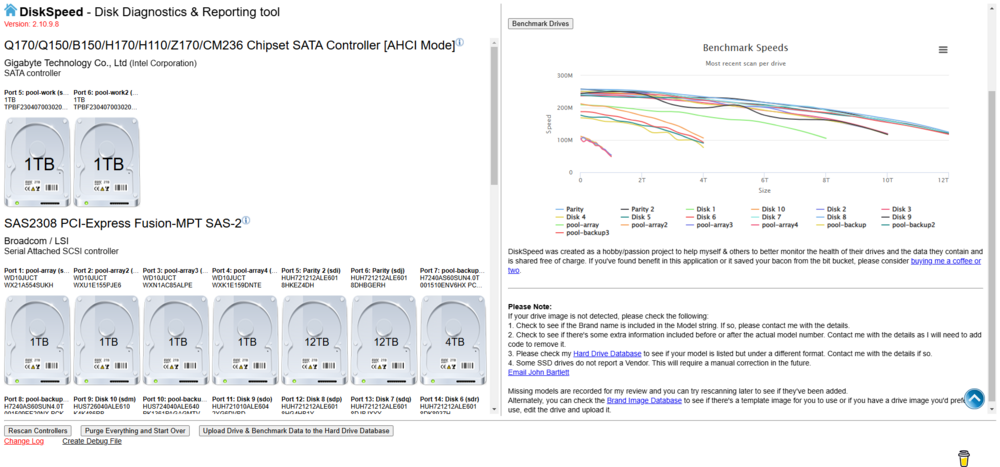Hide the pool-backup2 legend series
1000x467 pixels.
coord(908,225)
